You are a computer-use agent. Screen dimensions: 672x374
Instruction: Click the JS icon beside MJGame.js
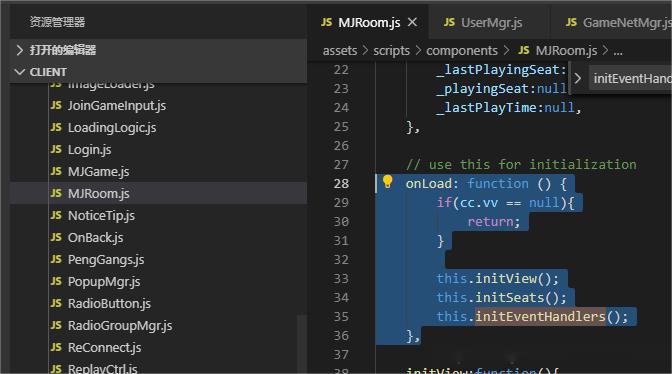click(56, 171)
